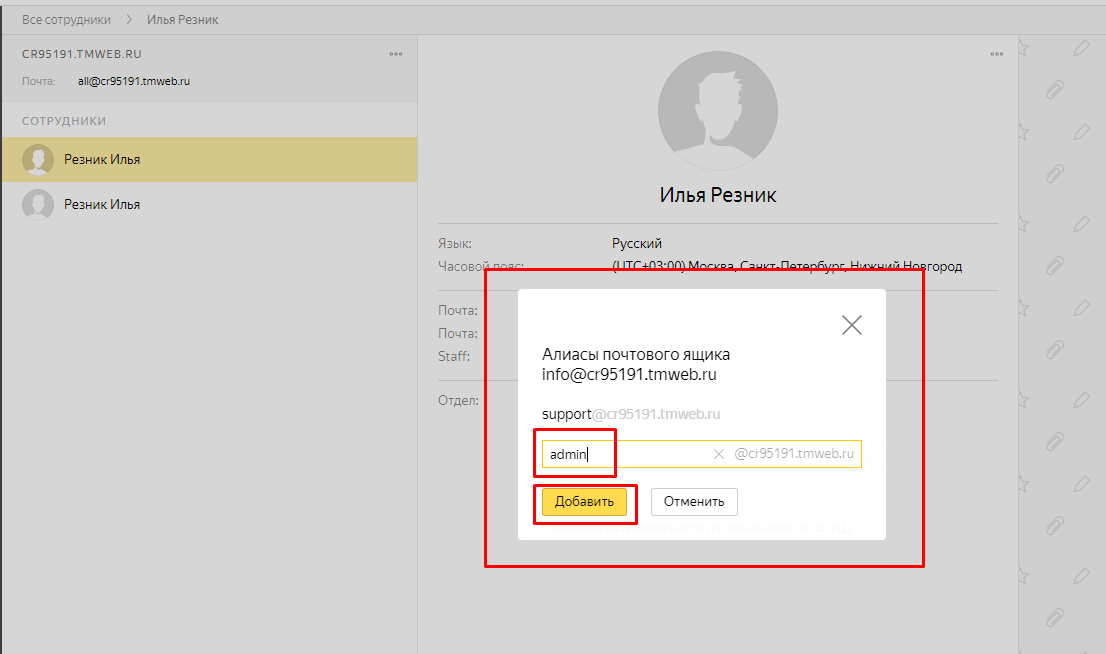
Task: Close the mailbox aliases dialog with X
Action: (x=851, y=325)
